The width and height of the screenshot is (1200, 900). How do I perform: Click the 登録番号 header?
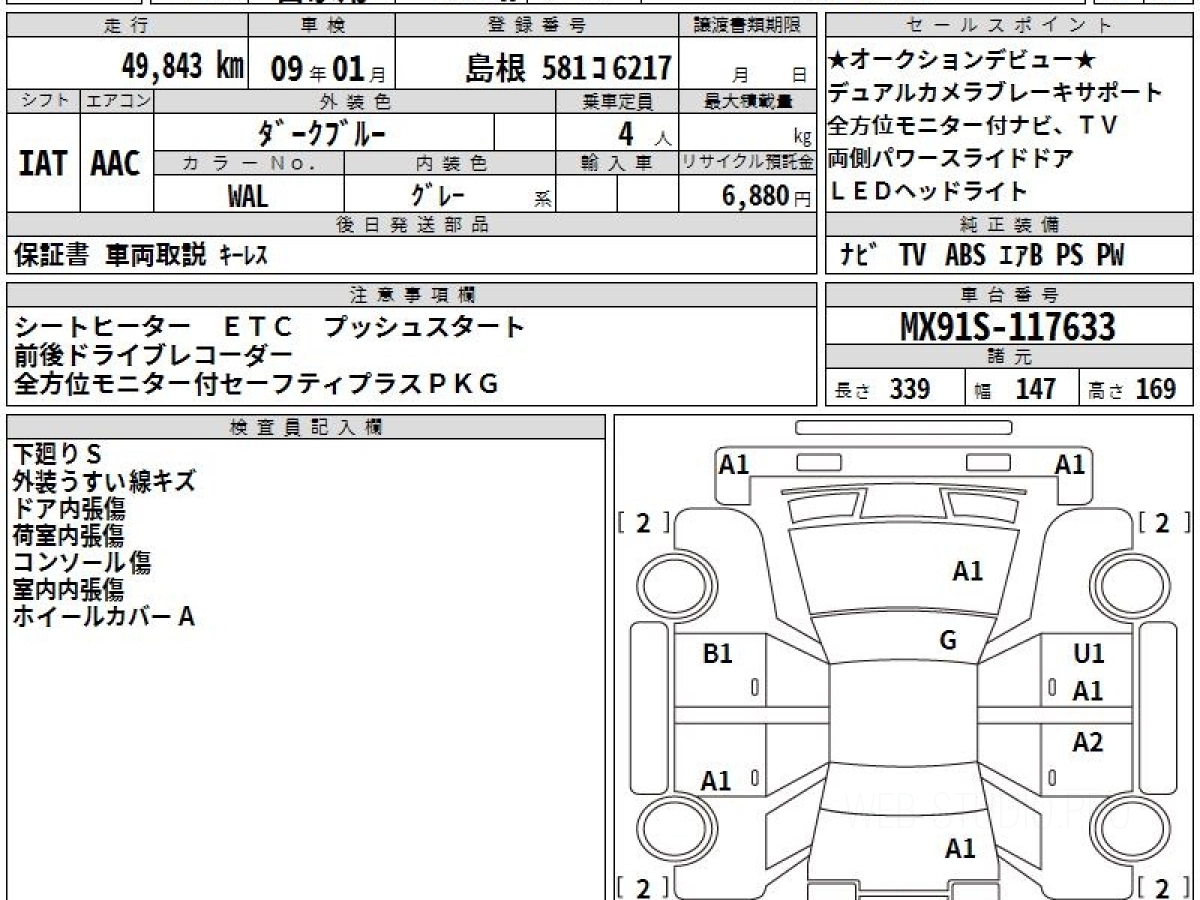[538, 26]
